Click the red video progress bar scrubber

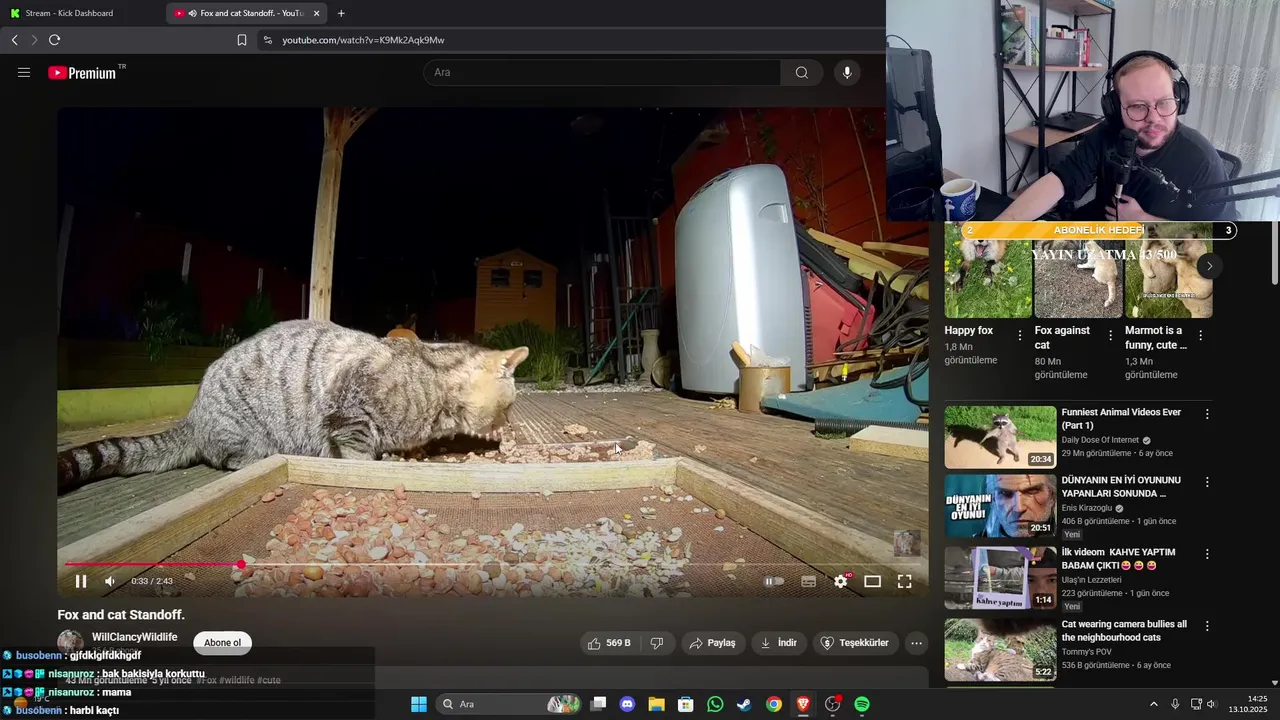pyautogui.click(x=241, y=565)
